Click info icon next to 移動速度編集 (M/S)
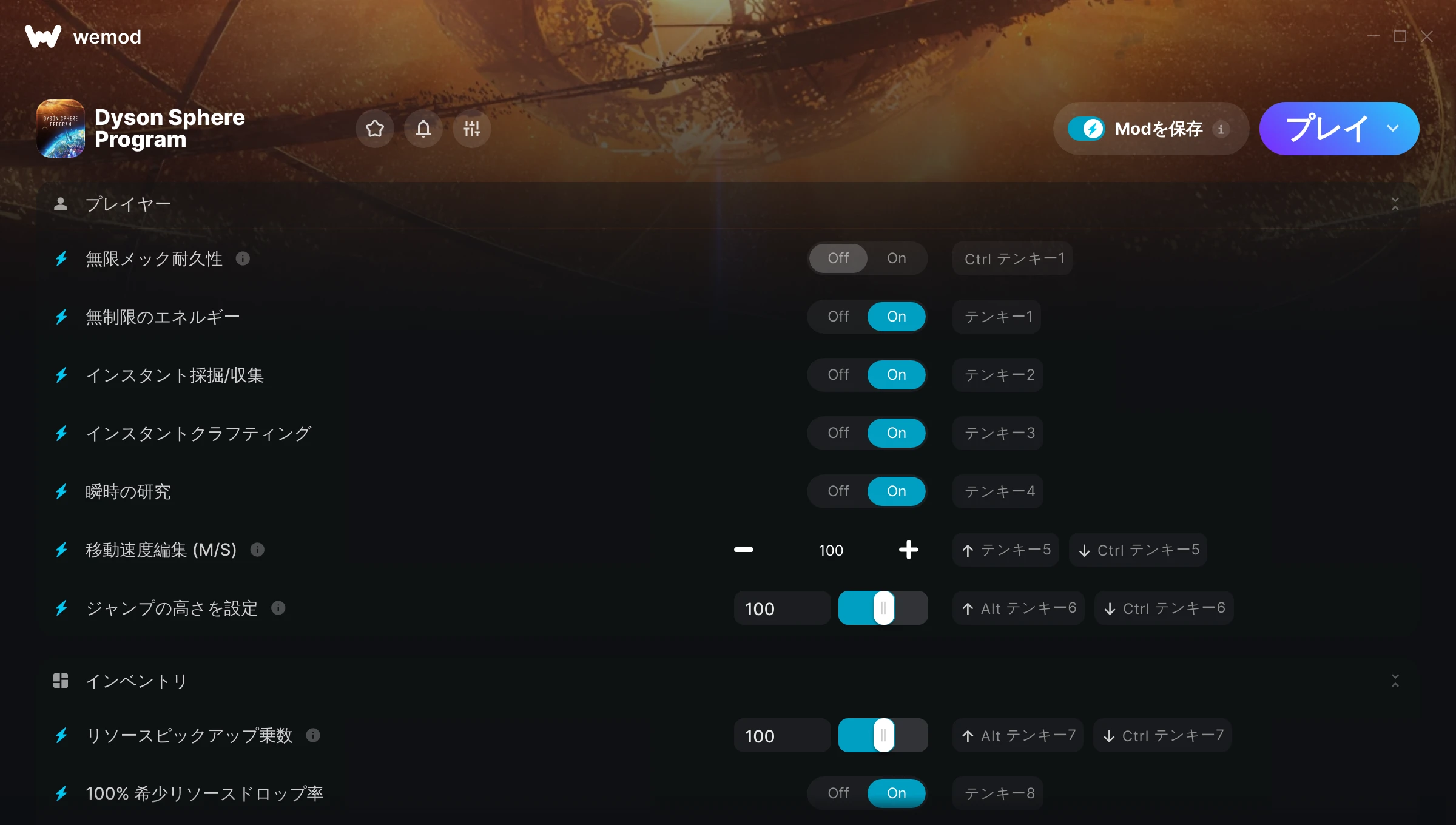The height and width of the screenshot is (825, 1456). tap(257, 550)
